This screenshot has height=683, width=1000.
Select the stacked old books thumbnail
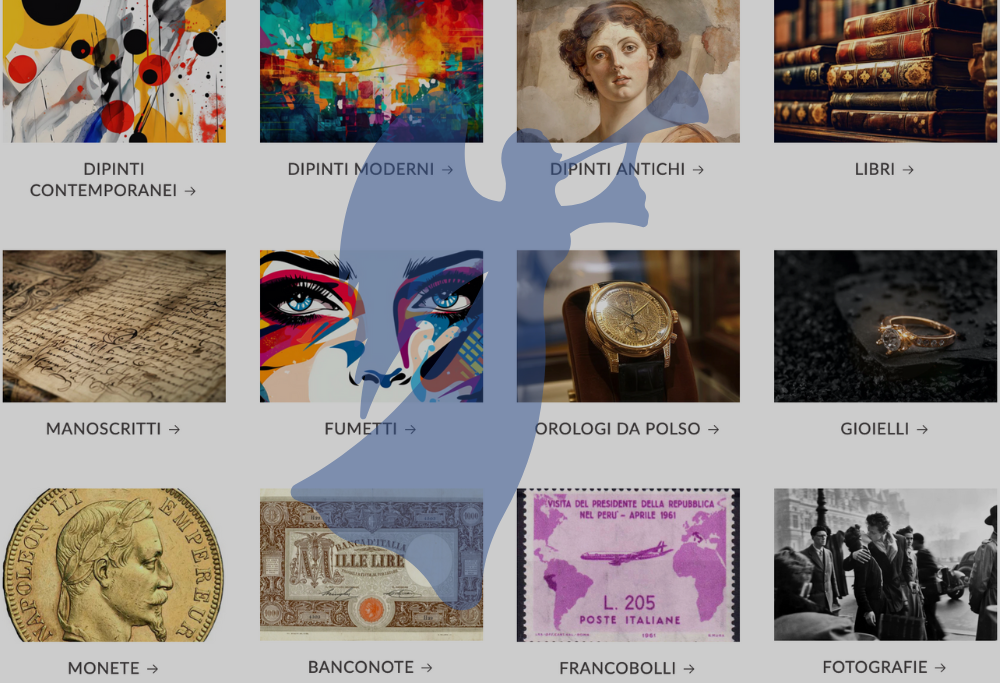[885, 71]
